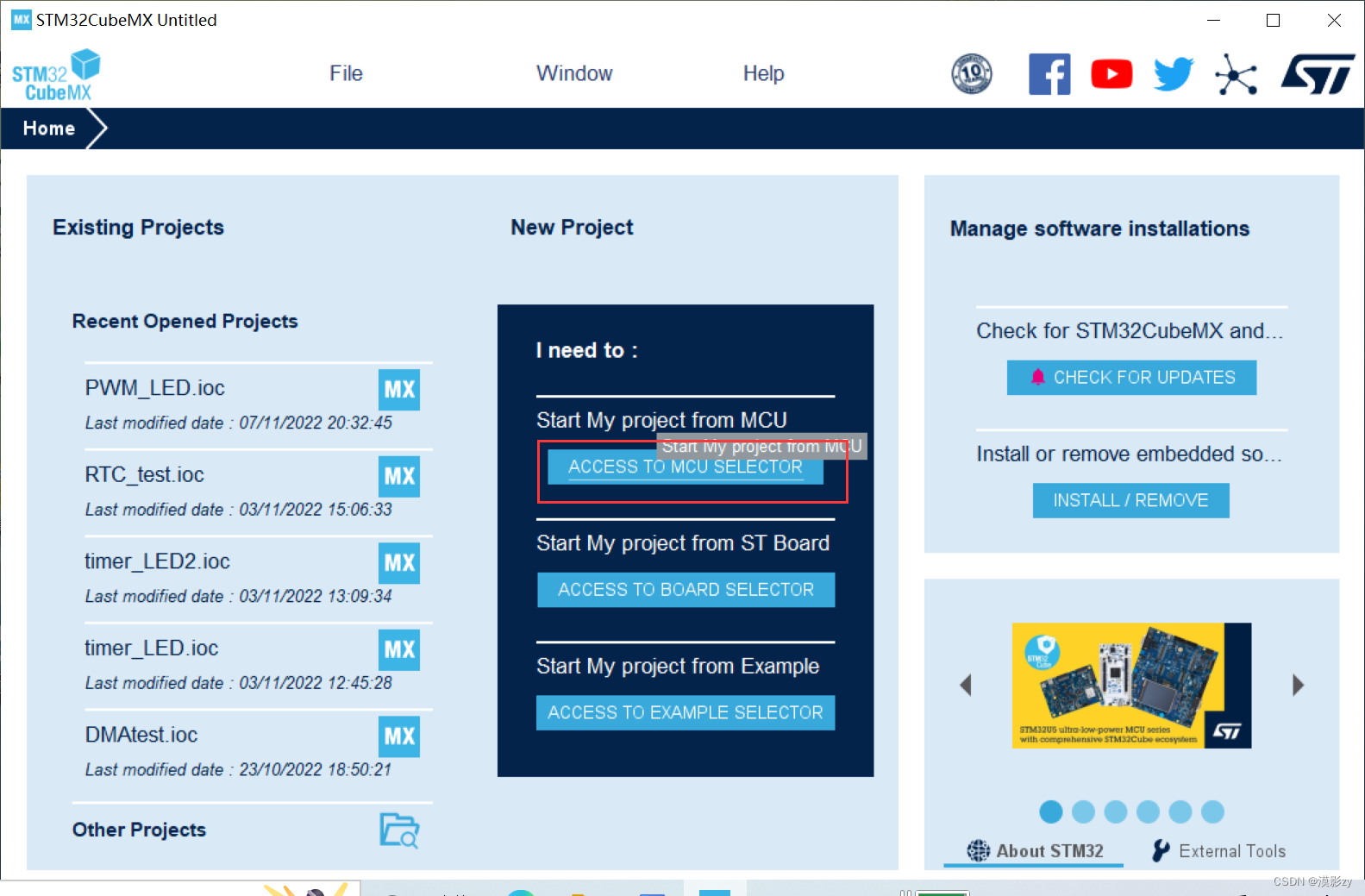Click date 03/11/2022 13:09:34 line
Image resolution: width=1365 pixels, height=896 pixels.
tap(239, 596)
